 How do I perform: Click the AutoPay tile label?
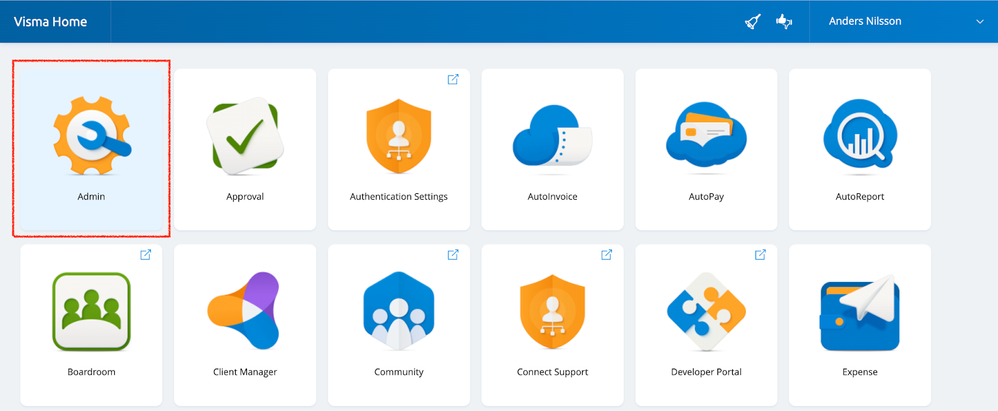[x=706, y=197]
